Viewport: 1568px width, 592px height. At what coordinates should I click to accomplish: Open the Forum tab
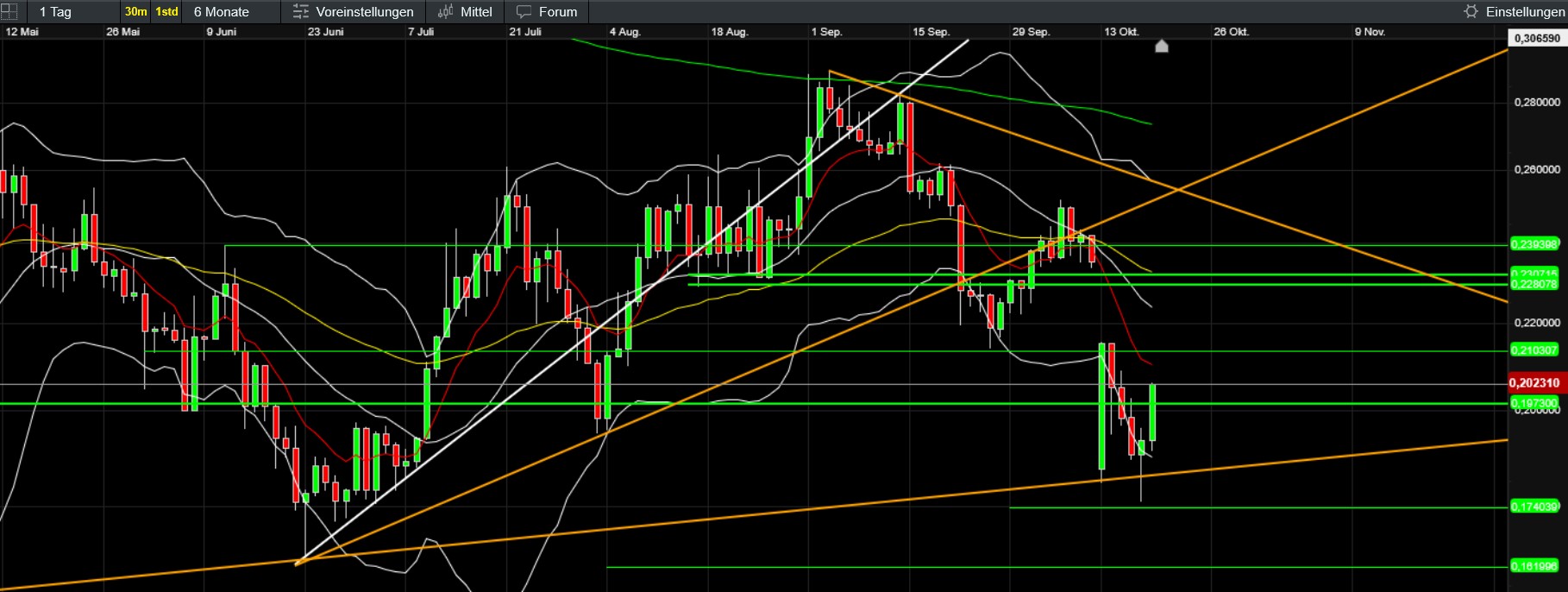(557, 12)
